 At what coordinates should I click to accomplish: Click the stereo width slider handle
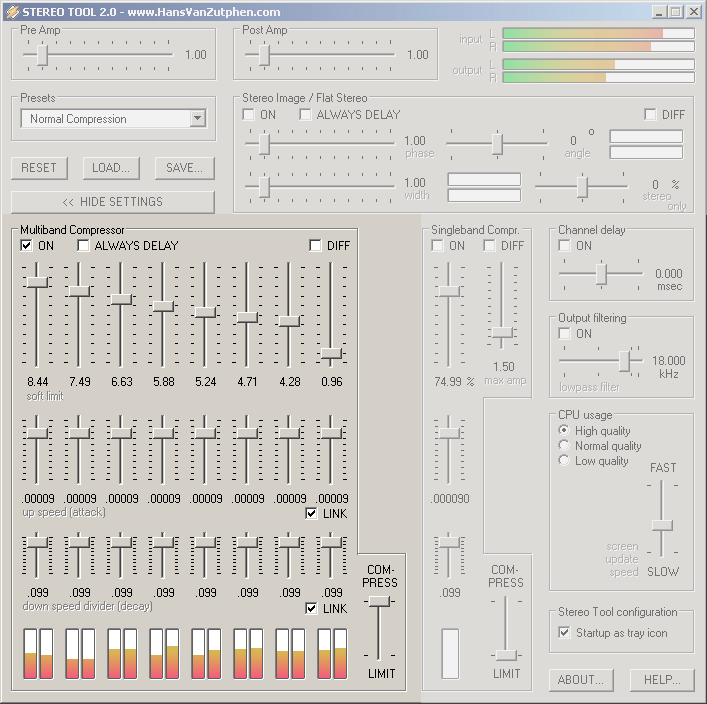pyautogui.click(x=264, y=186)
